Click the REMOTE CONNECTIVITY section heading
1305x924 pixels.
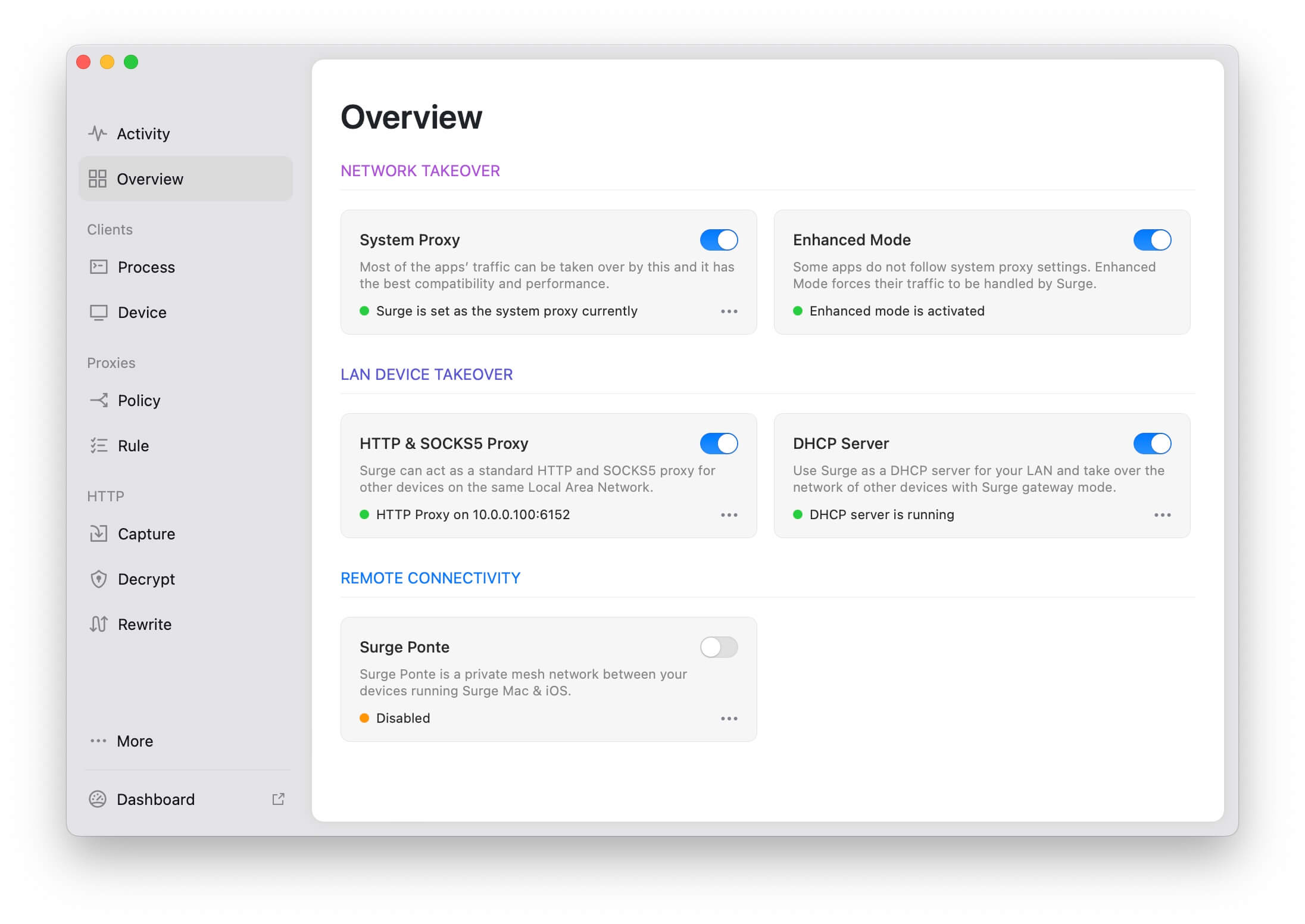pos(430,578)
